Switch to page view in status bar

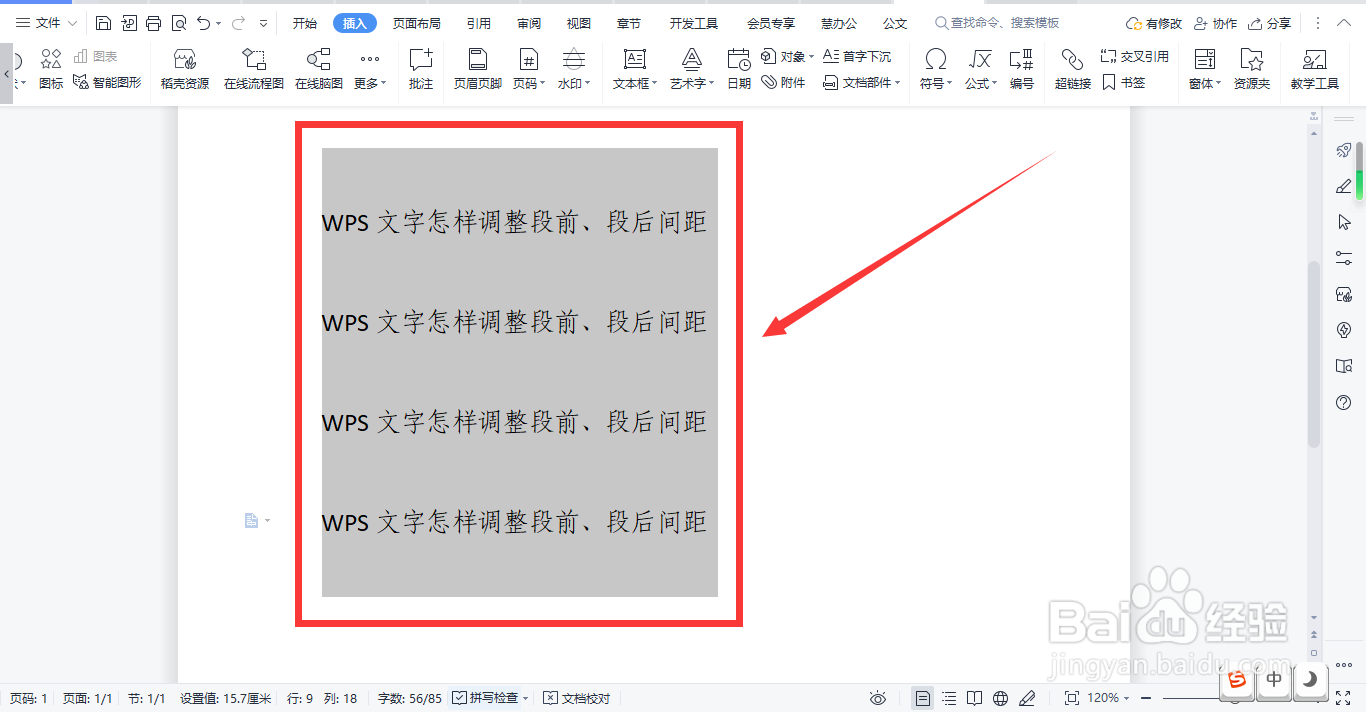click(x=923, y=698)
